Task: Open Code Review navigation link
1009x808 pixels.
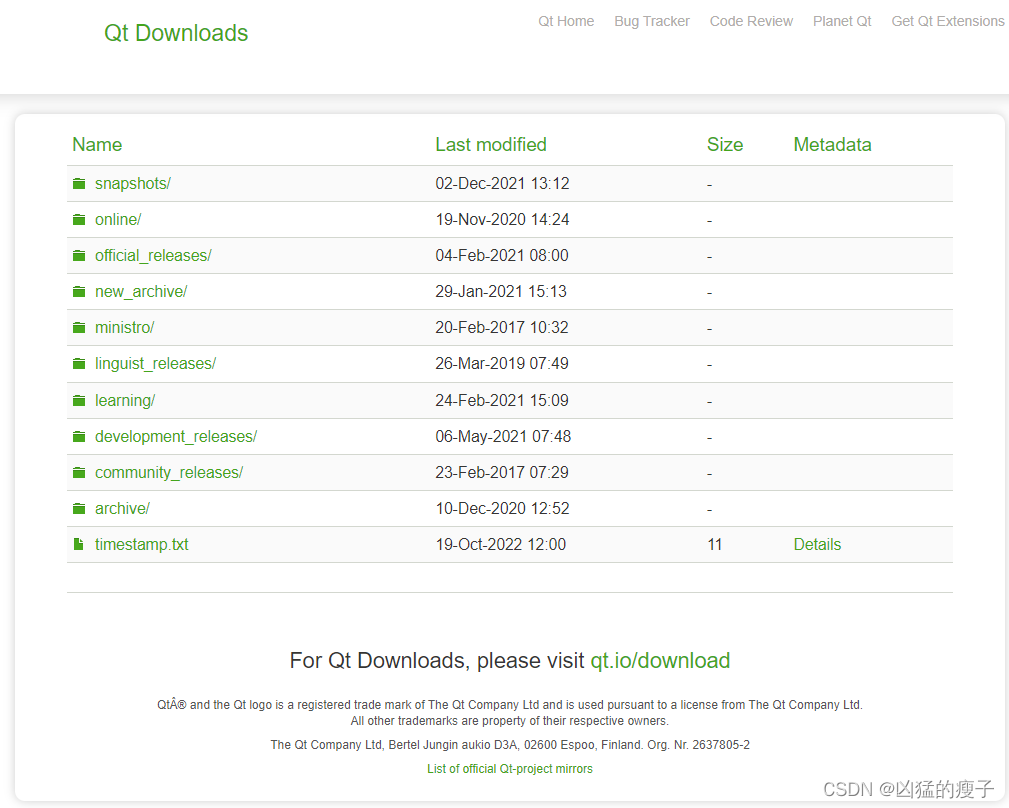Action: [751, 21]
